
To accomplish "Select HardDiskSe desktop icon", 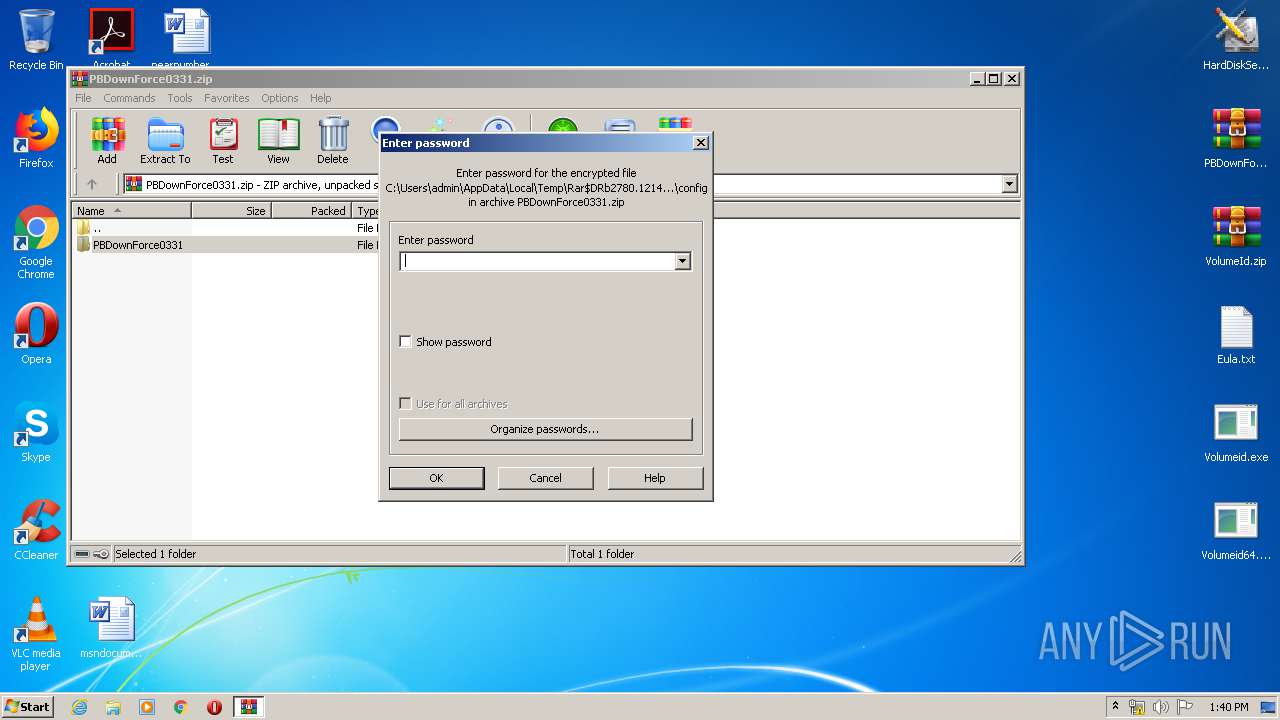I will [x=1236, y=40].
